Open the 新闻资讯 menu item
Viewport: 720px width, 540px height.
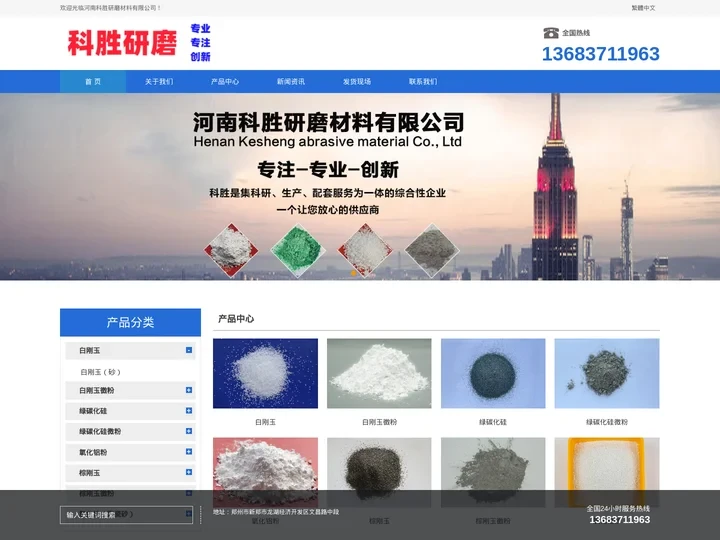(x=291, y=82)
